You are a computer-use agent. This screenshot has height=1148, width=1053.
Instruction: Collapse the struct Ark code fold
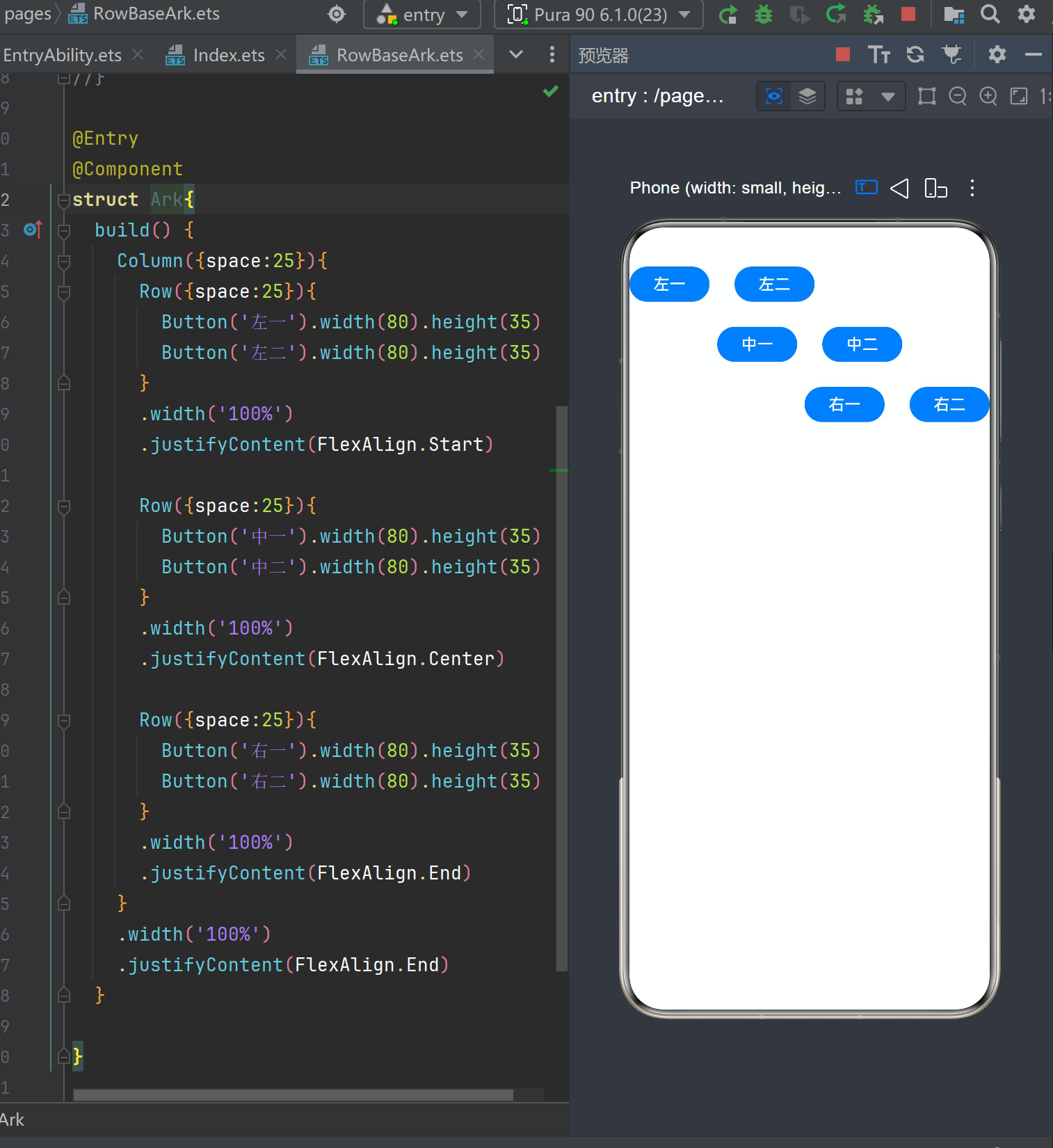[x=63, y=200]
